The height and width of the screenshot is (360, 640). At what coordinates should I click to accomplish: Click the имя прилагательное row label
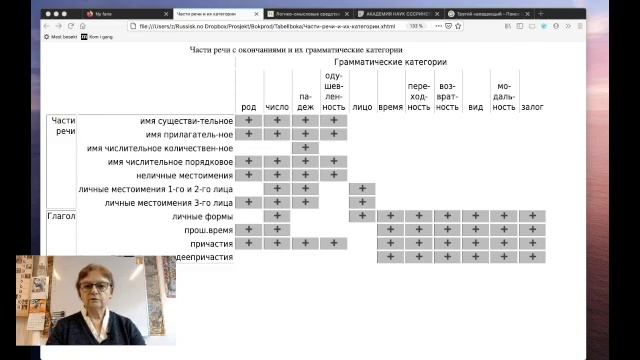[189, 135]
